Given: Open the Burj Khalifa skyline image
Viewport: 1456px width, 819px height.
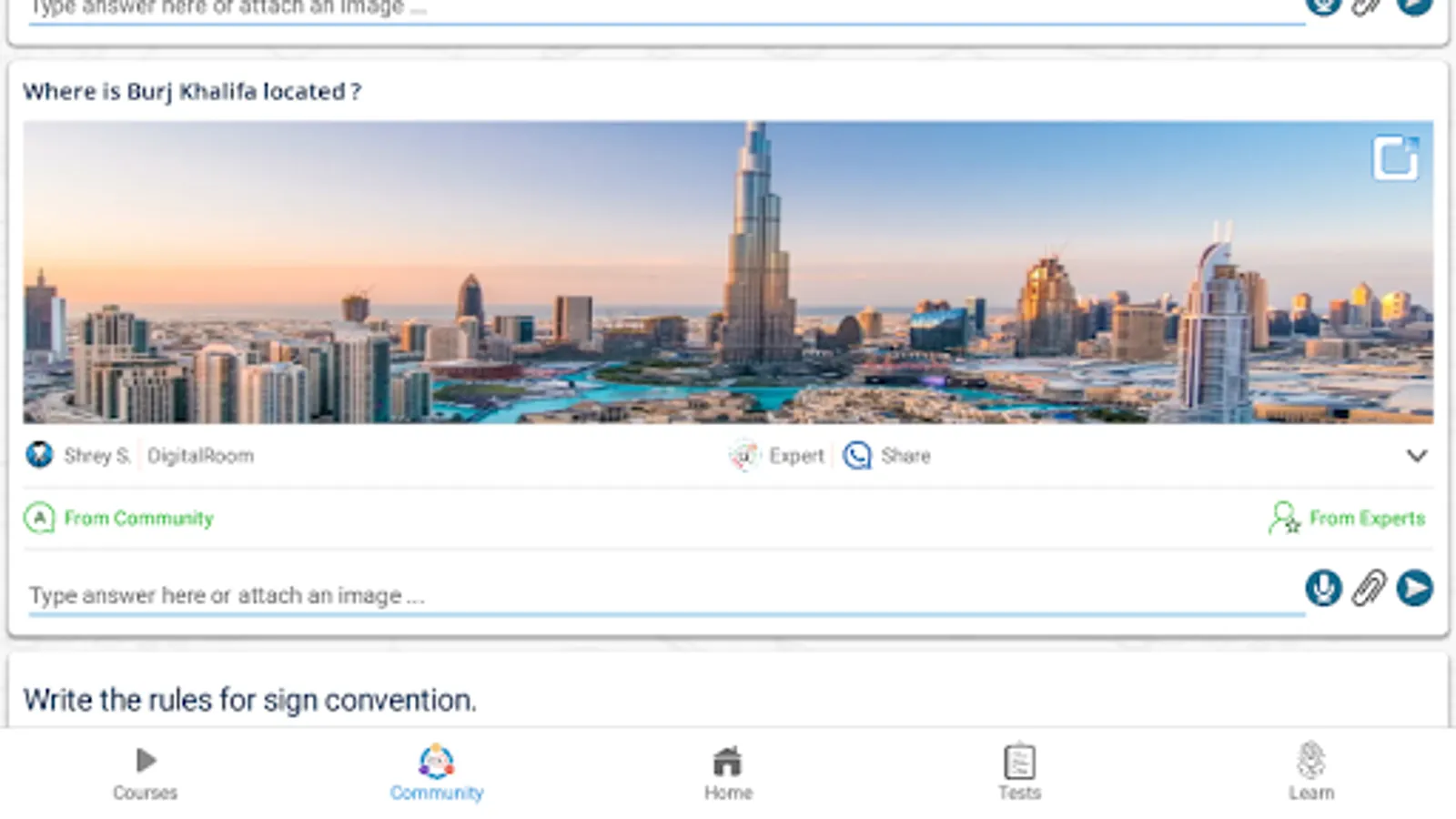Looking at the screenshot, I should click(x=728, y=272).
